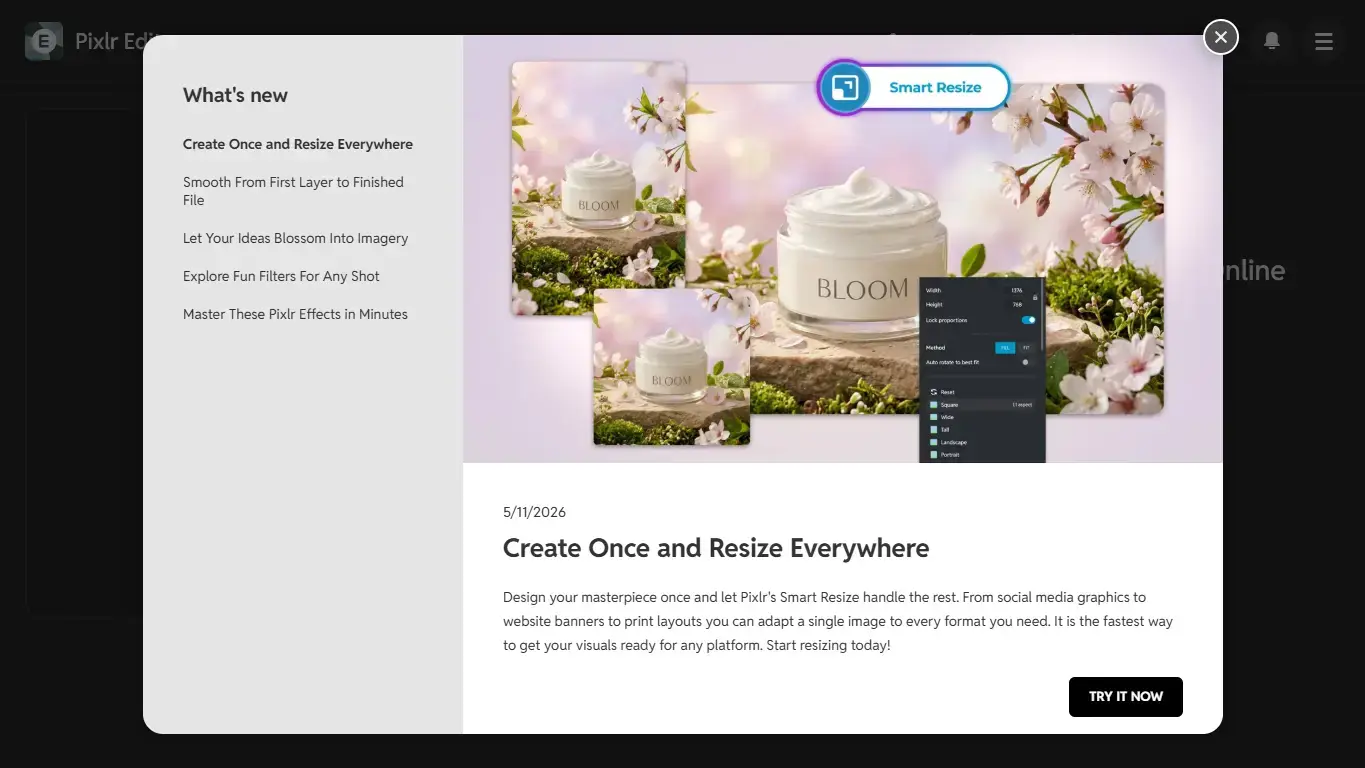The image size is (1365, 768).
Task: Open Explore Fun Filters For Any Shot
Action: coord(281,276)
